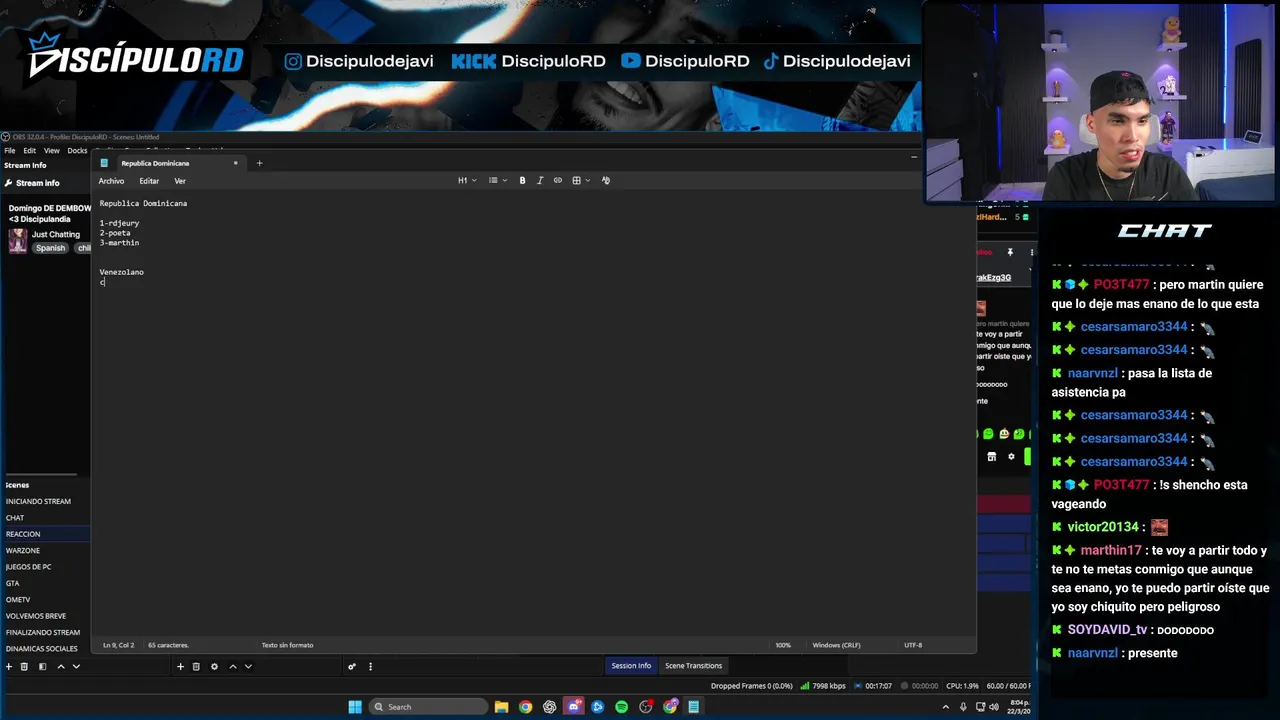Move scene down arrow in Scenes dock
Screen dimensions: 1280x720
point(76,666)
